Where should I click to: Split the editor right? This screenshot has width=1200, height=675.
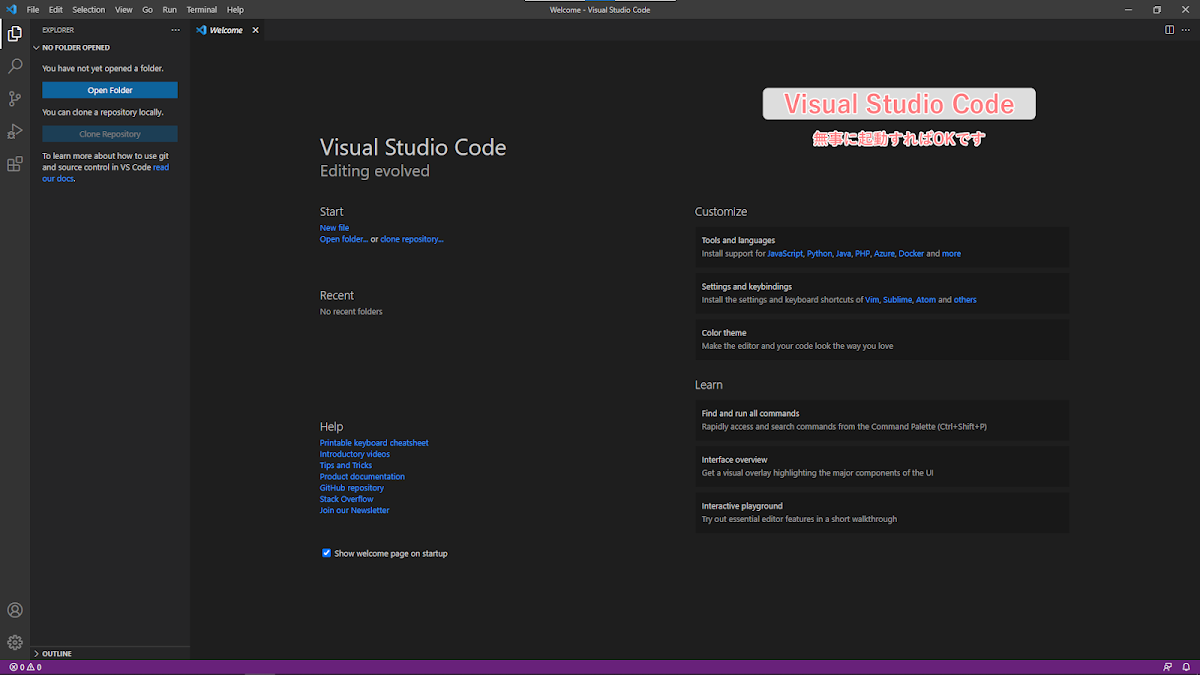click(1169, 30)
